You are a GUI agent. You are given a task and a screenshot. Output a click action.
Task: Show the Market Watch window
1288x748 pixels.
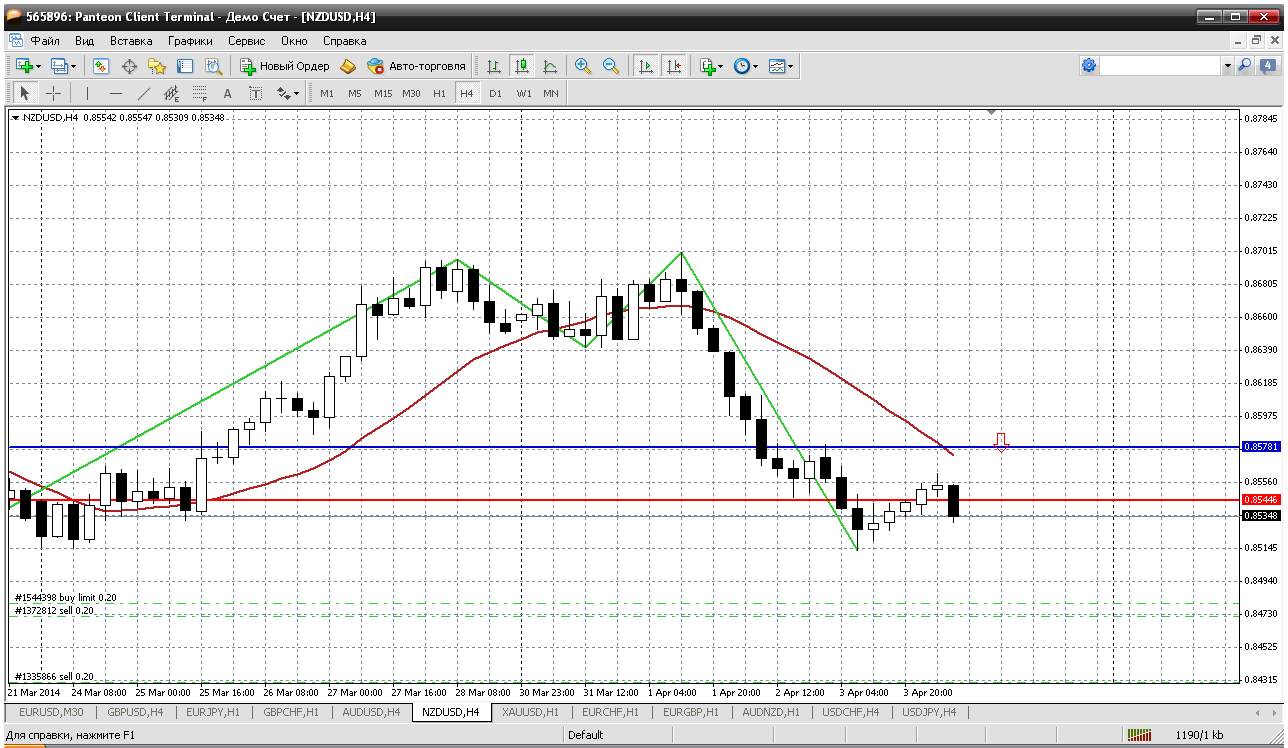[101, 66]
